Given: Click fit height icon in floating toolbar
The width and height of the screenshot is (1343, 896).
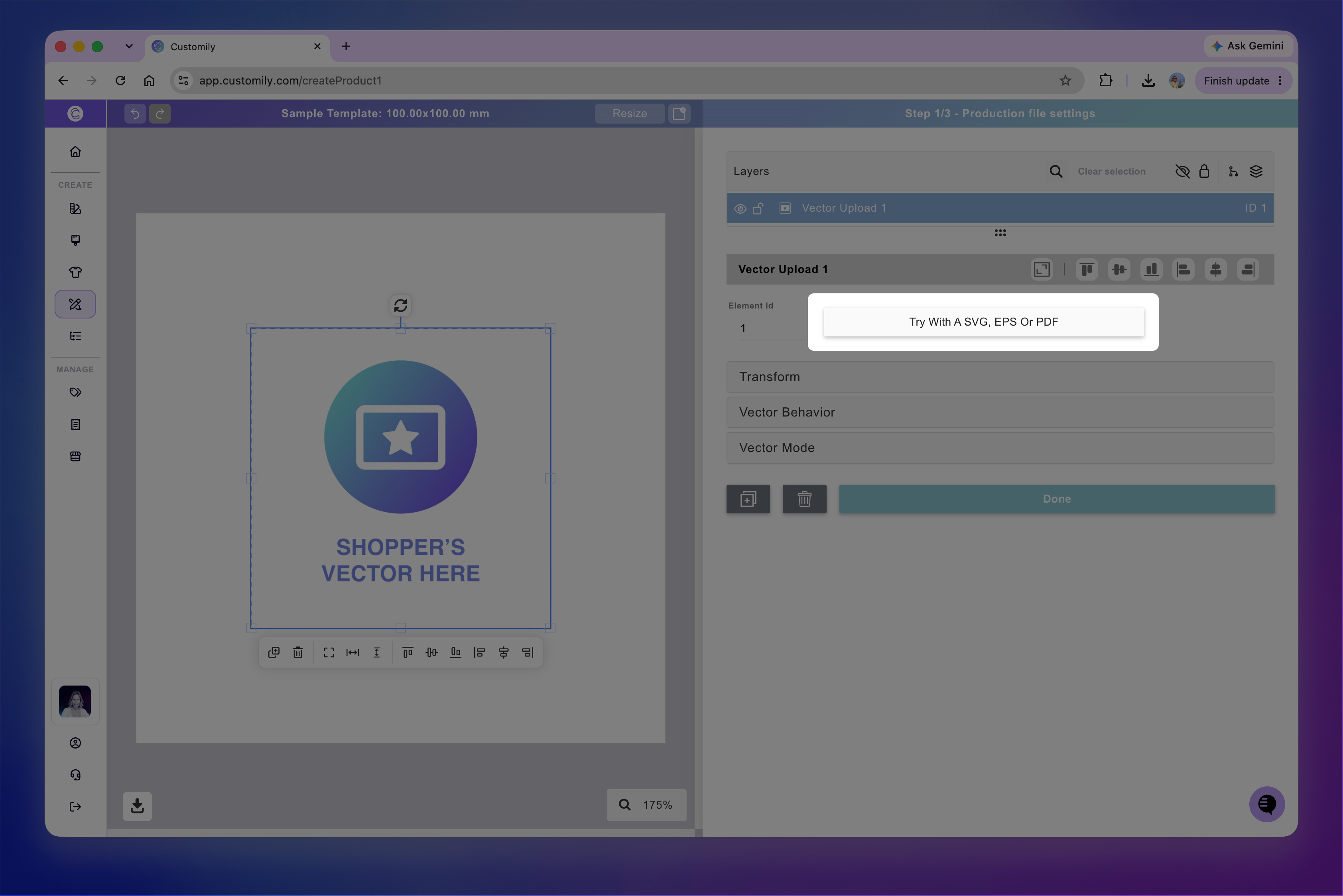Looking at the screenshot, I should (377, 652).
